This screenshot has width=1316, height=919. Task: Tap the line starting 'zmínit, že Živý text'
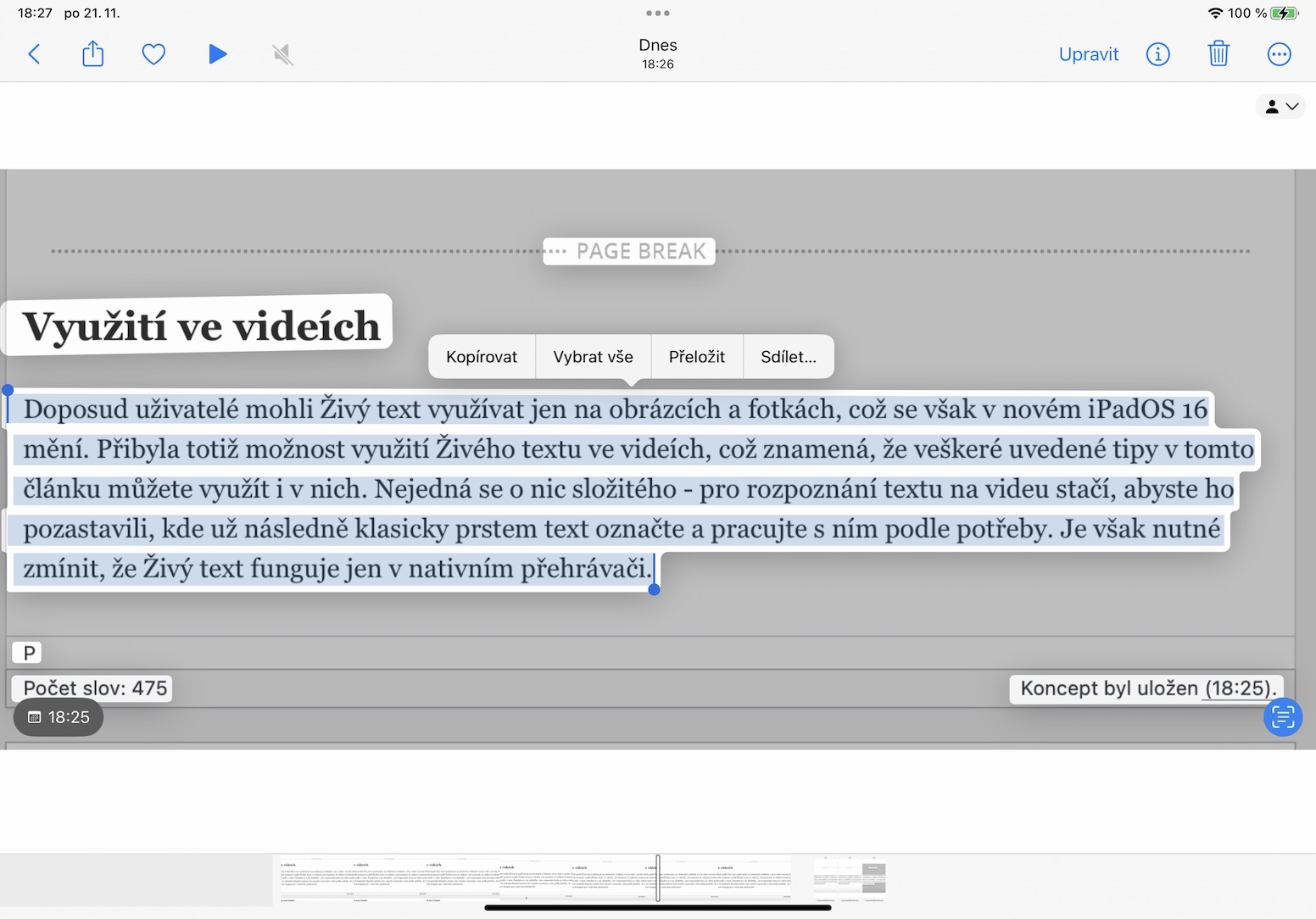[337, 568]
